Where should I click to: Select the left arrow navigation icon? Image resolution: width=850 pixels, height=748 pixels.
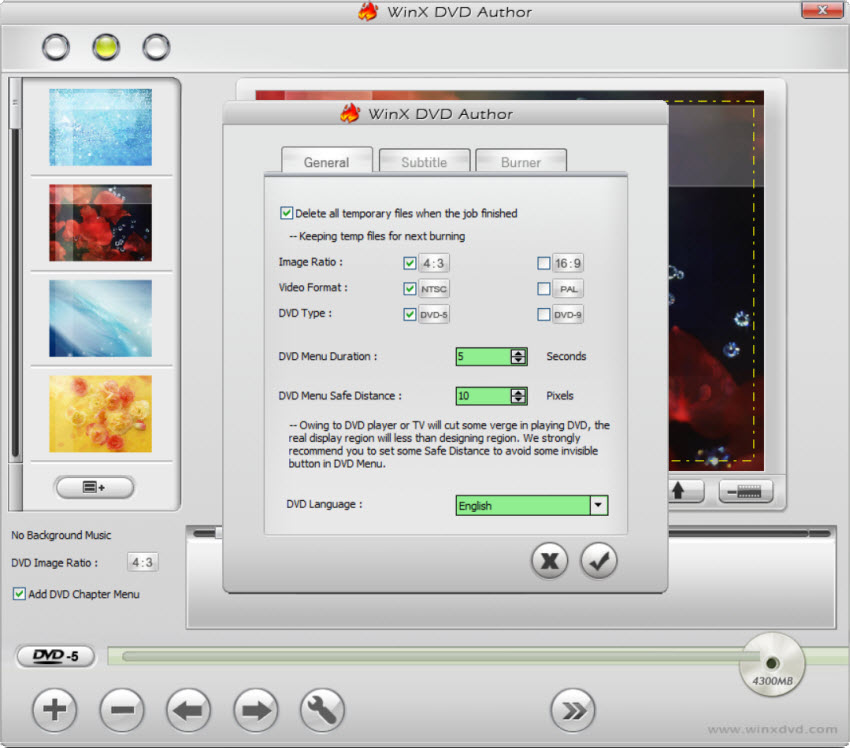coord(188,710)
